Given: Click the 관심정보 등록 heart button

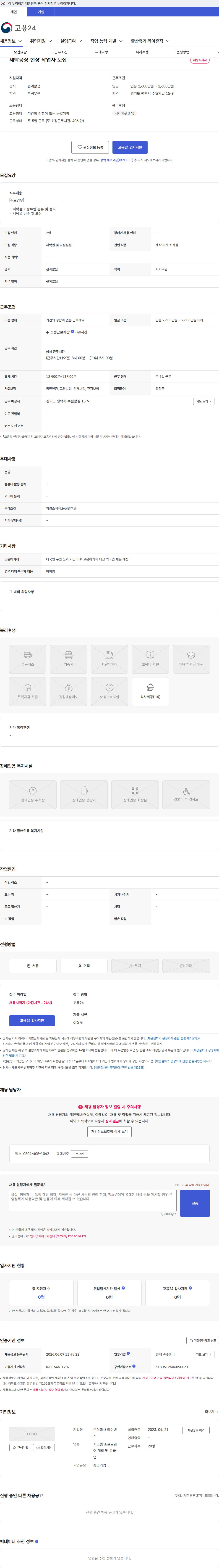Looking at the screenshot, I should tap(90, 147).
